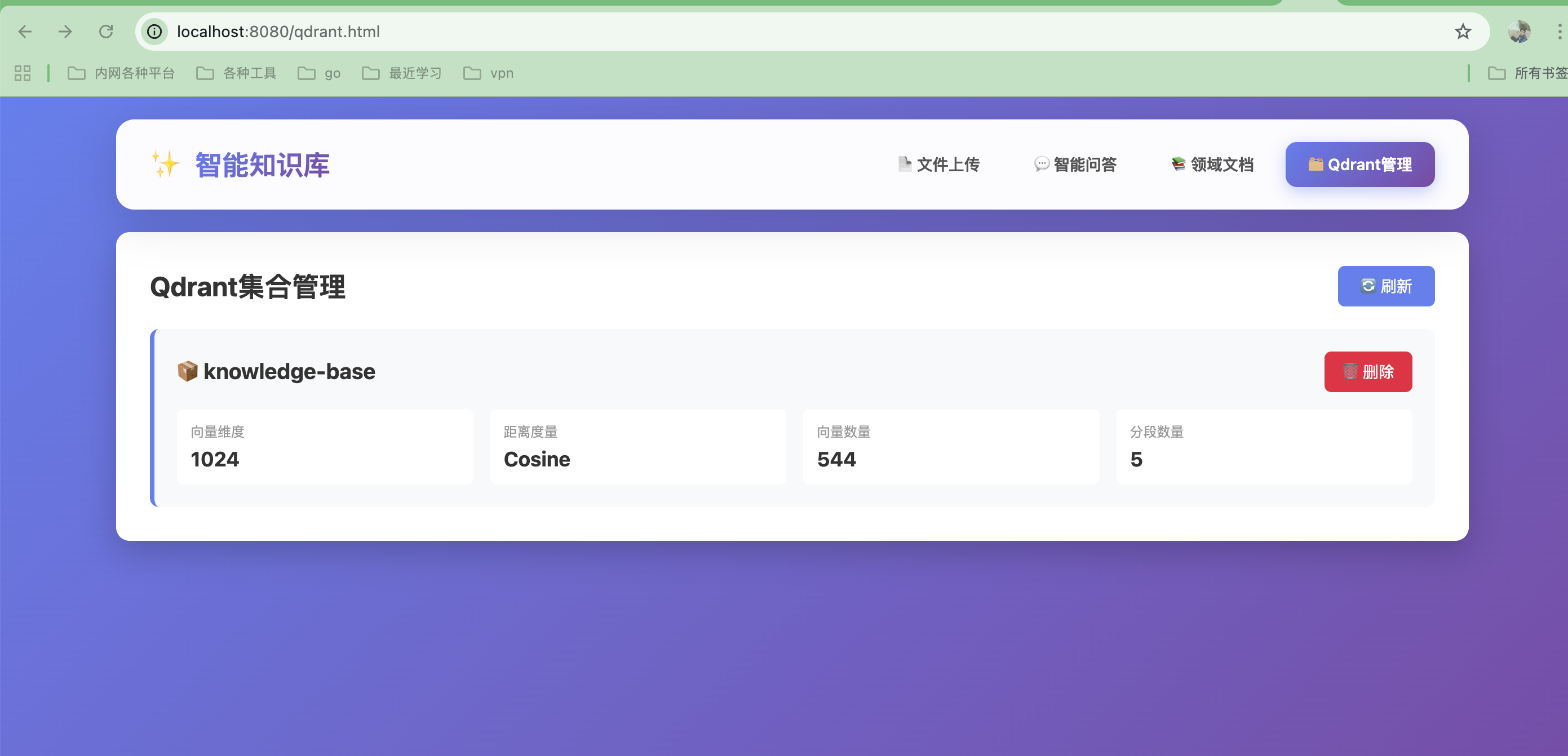Select the Qdrant管理 tab
The image size is (1568, 756).
(x=1359, y=164)
